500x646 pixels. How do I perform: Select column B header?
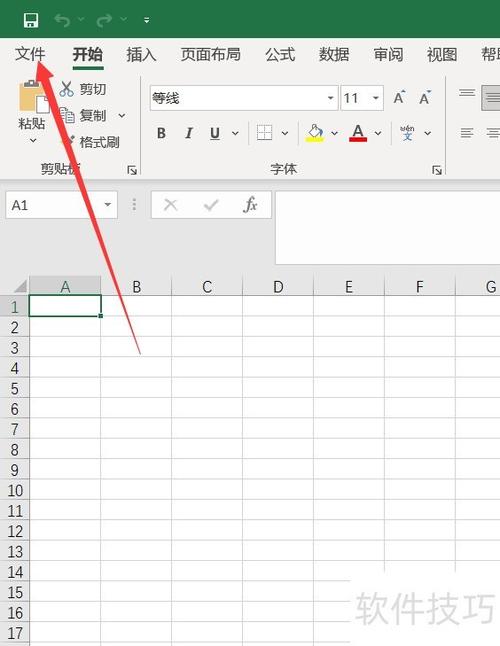coord(136,286)
